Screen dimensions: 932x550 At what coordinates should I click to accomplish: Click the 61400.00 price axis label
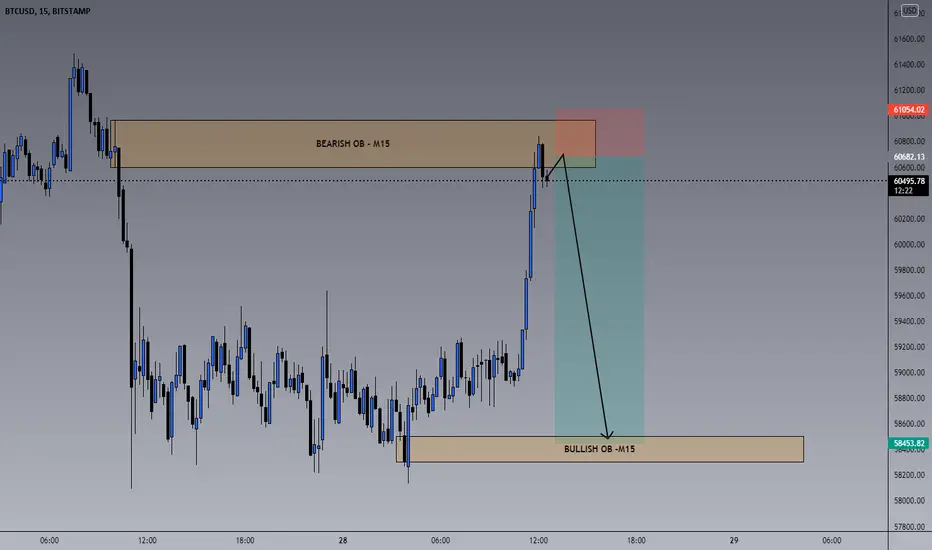pyautogui.click(x=909, y=64)
